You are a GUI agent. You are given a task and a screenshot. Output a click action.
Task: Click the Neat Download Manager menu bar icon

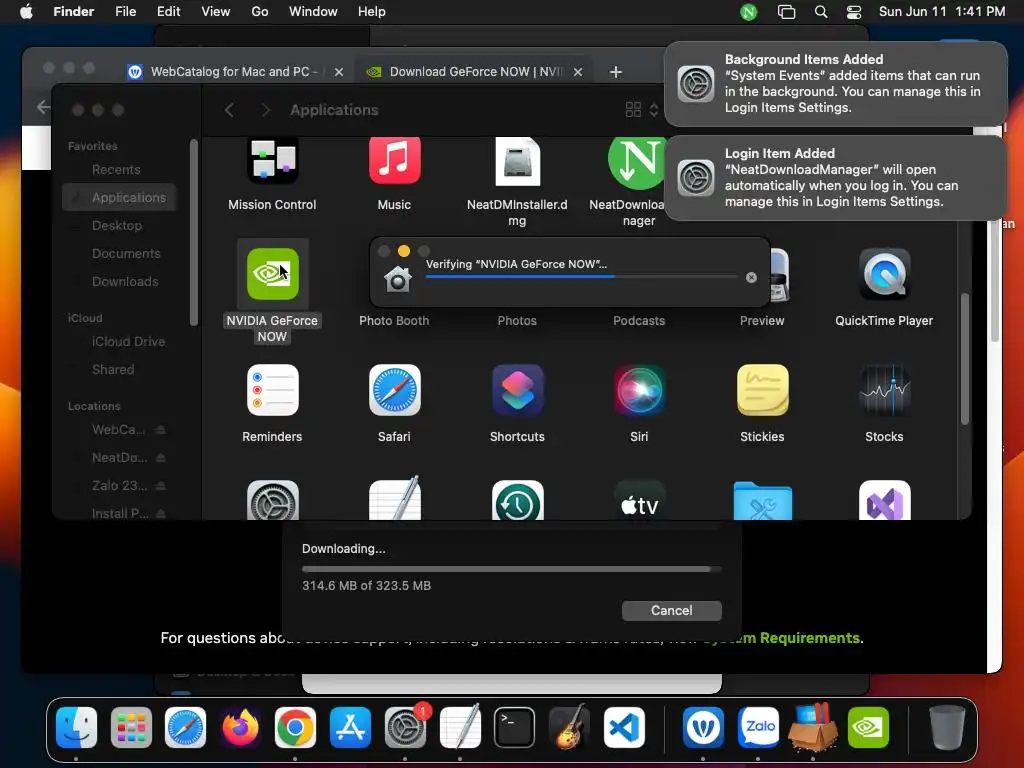coord(748,12)
